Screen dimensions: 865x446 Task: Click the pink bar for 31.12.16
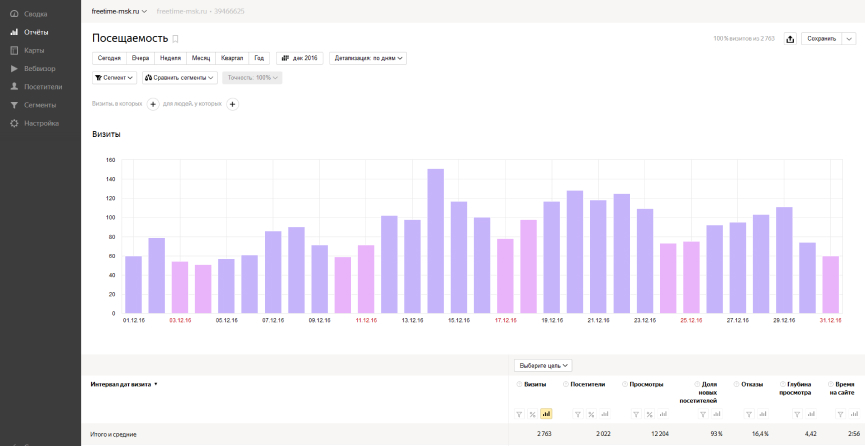pyautogui.click(x=830, y=285)
